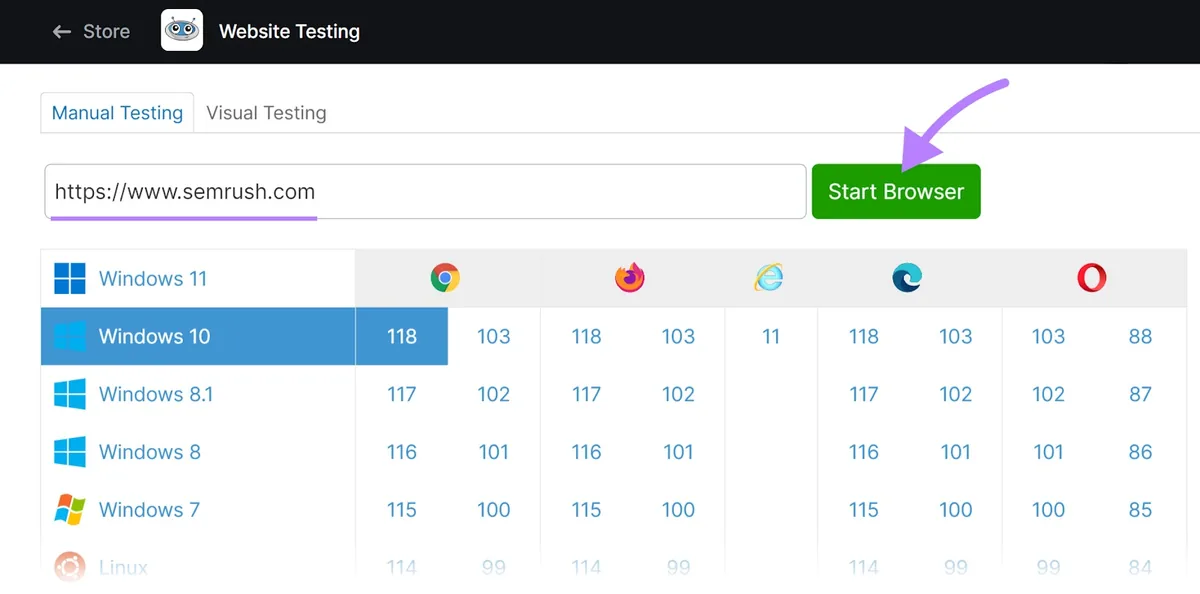Click the Ubuntu Linux logo icon
1200x594 pixels.
(x=70, y=567)
